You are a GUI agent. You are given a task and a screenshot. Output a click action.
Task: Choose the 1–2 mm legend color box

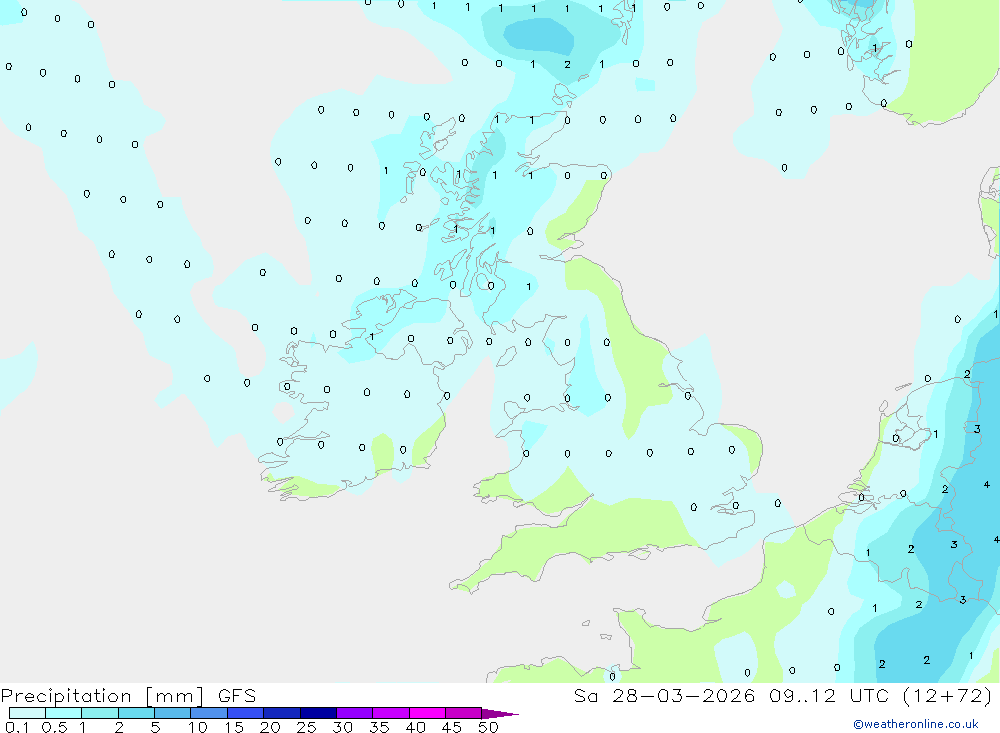(100, 713)
